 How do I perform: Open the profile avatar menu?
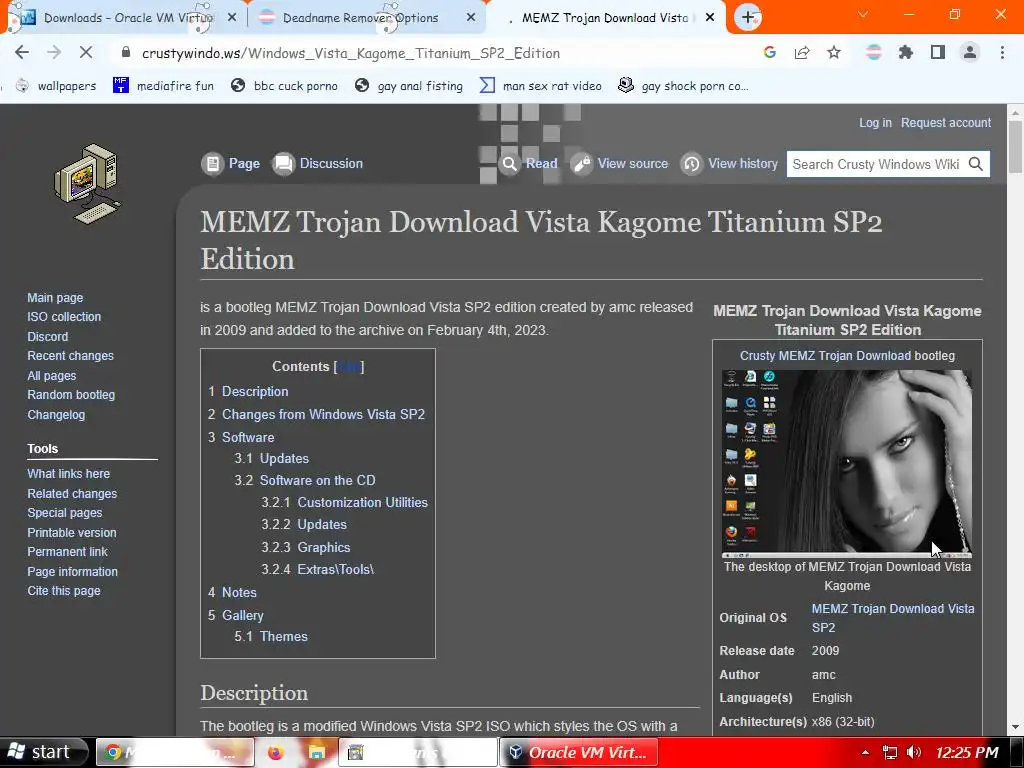(x=970, y=53)
